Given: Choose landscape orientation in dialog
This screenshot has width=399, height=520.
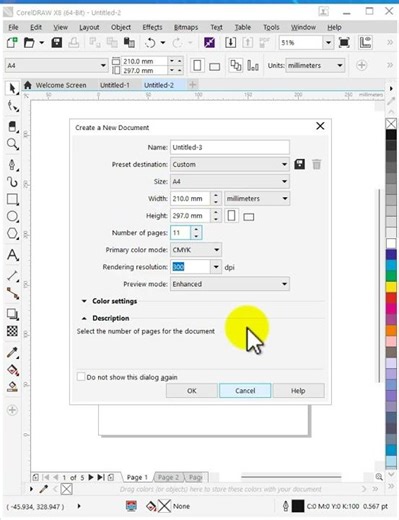Looking at the screenshot, I should 249,217.
